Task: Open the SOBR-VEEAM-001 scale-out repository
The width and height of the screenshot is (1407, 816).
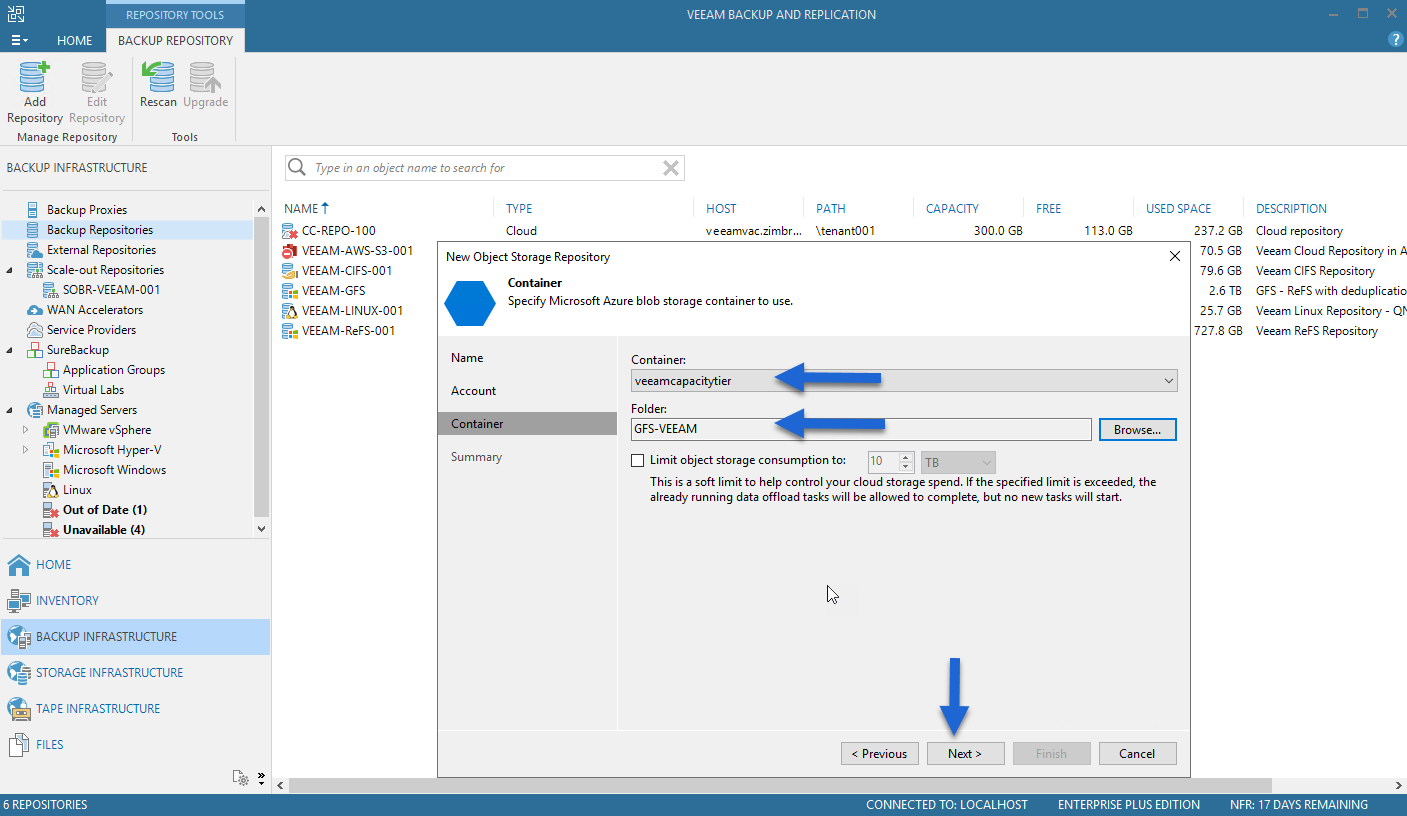Action: point(111,290)
